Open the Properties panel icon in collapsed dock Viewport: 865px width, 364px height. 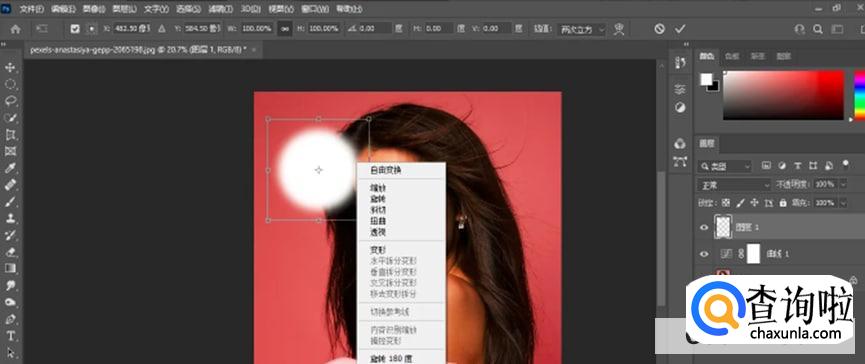pyautogui.click(x=680, y=89)
